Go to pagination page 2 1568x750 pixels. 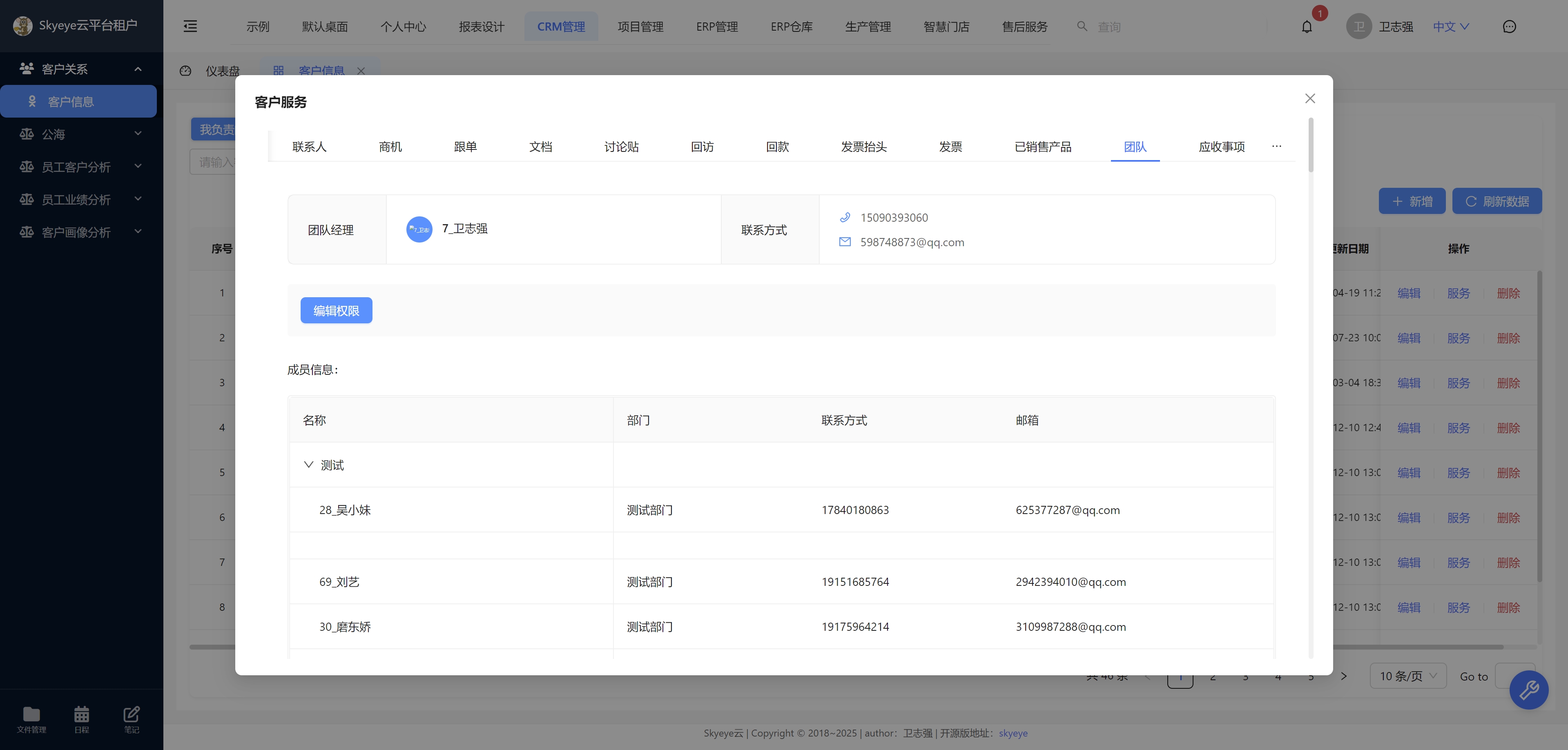tap(1213, 676)
